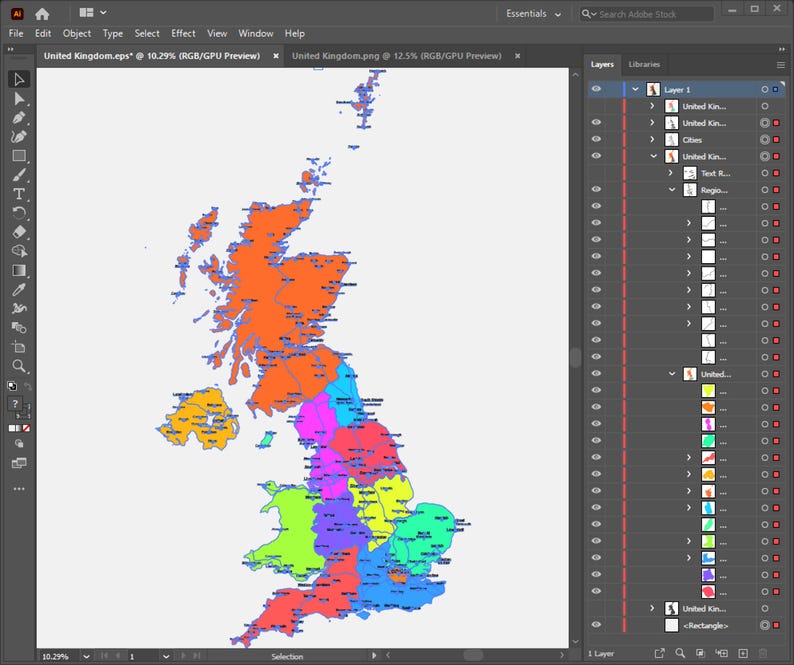Collapse Layer 1 chevron
Screen dimensions: 794x665
coord(635,89)
